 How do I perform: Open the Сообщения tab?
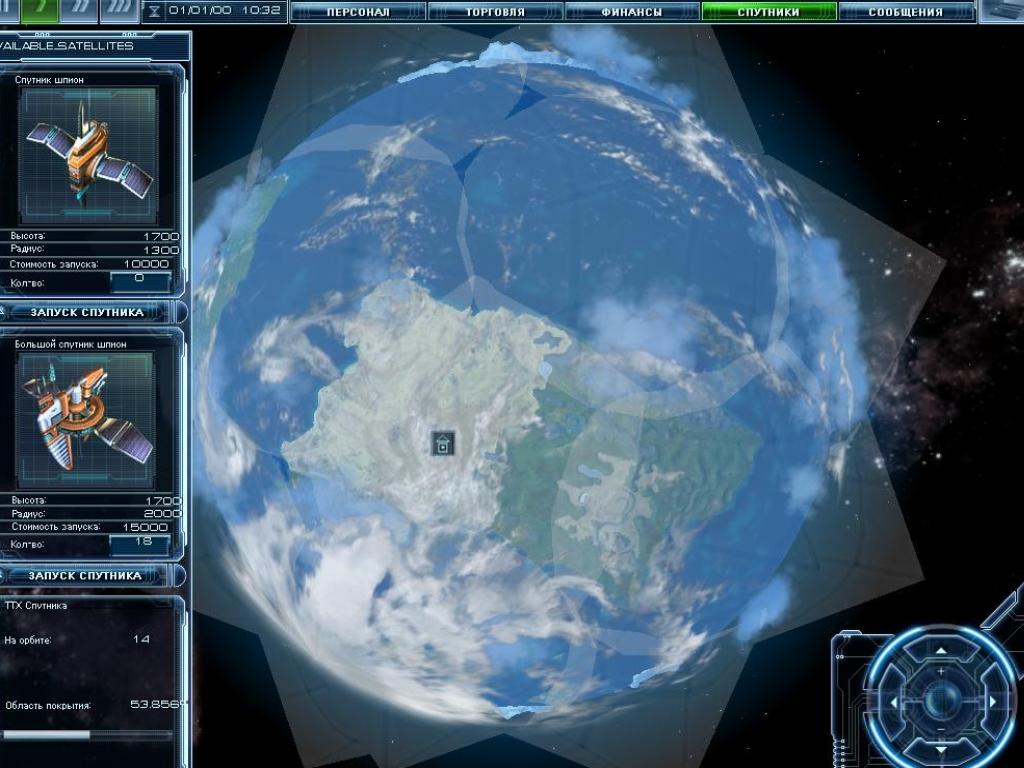tap(906, 12)
